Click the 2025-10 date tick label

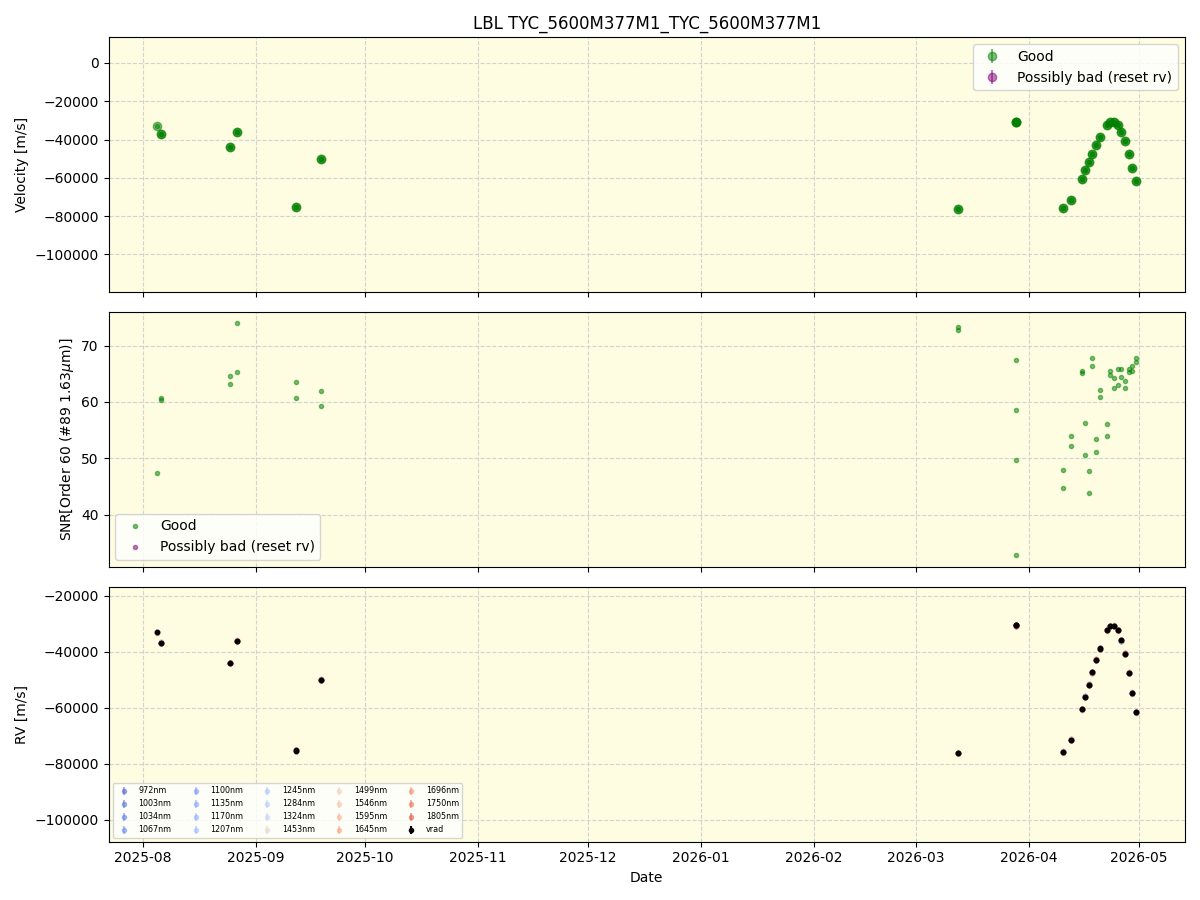pos(365,857)
